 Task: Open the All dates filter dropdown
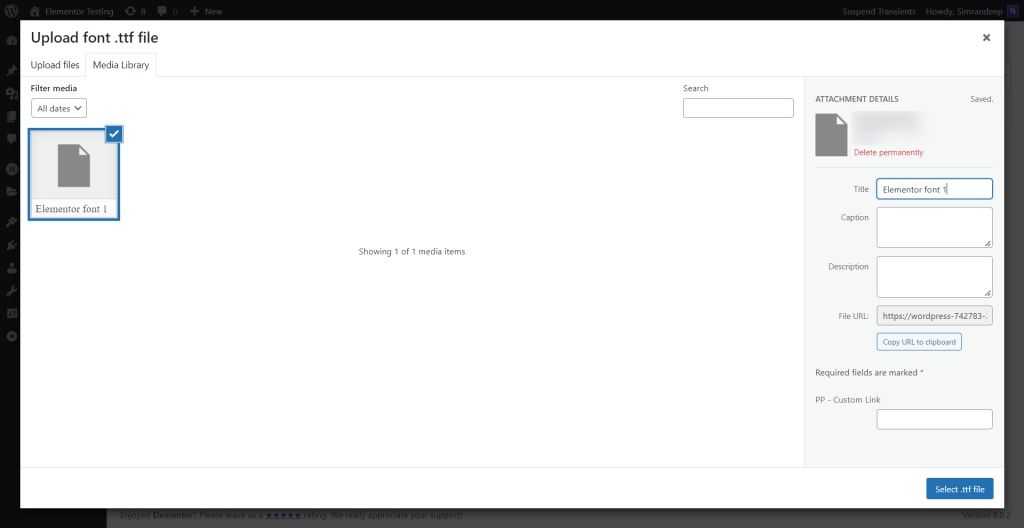point(59,108)
